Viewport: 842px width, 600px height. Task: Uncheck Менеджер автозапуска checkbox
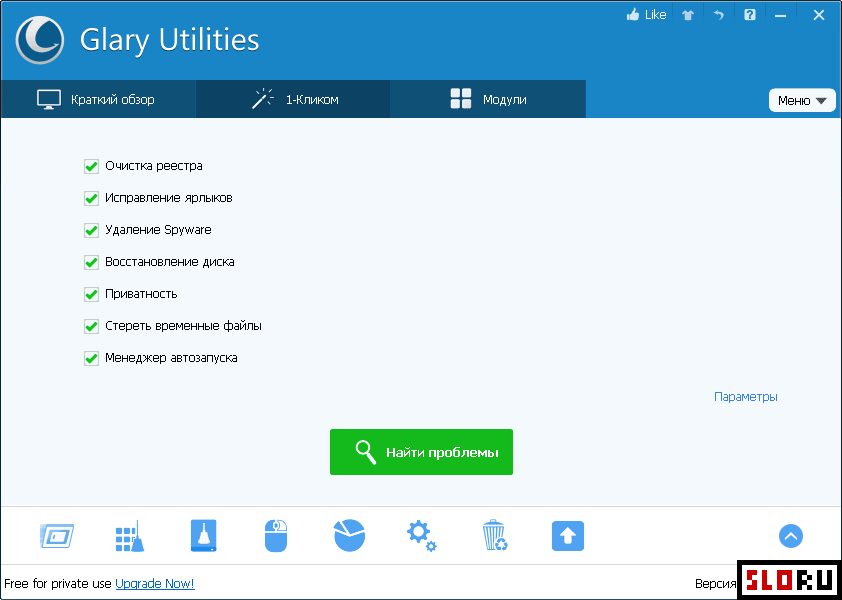91,358
